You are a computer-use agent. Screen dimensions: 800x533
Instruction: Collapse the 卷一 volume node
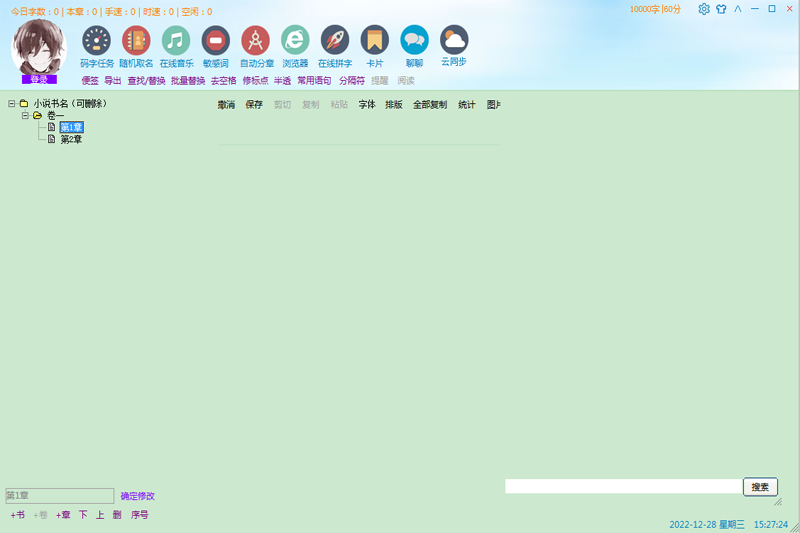[x=25, y=115]
